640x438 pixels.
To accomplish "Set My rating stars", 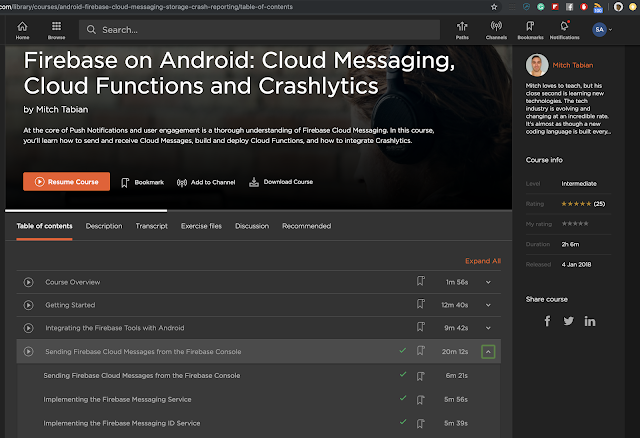I will (x=575, y=224).
